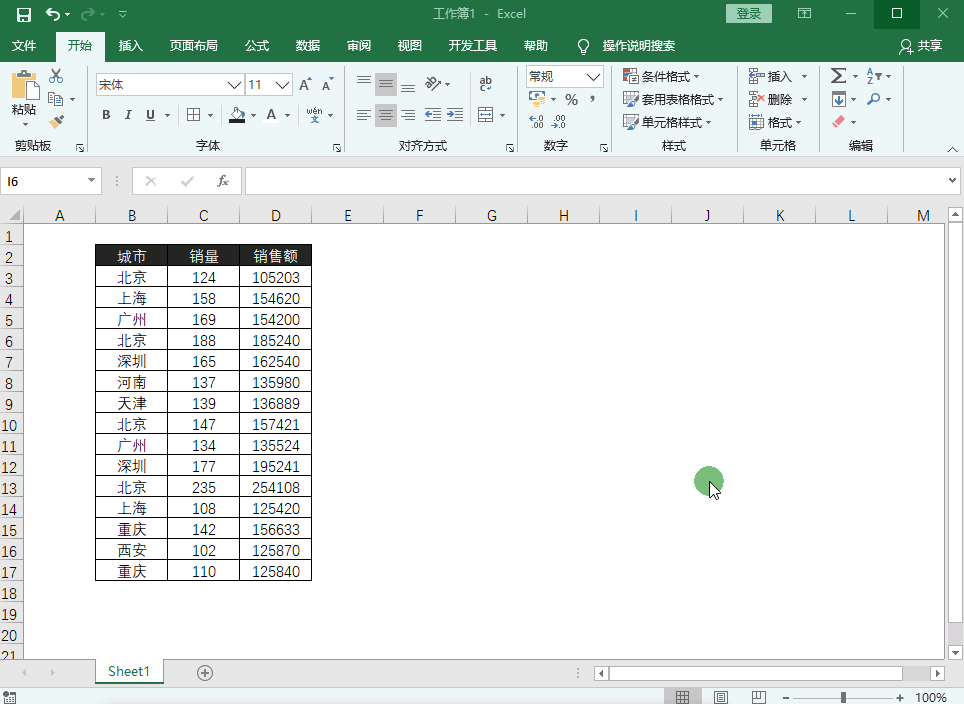
Task: Click the AutoSum sigma icon
Action: (x=838, y=76)
